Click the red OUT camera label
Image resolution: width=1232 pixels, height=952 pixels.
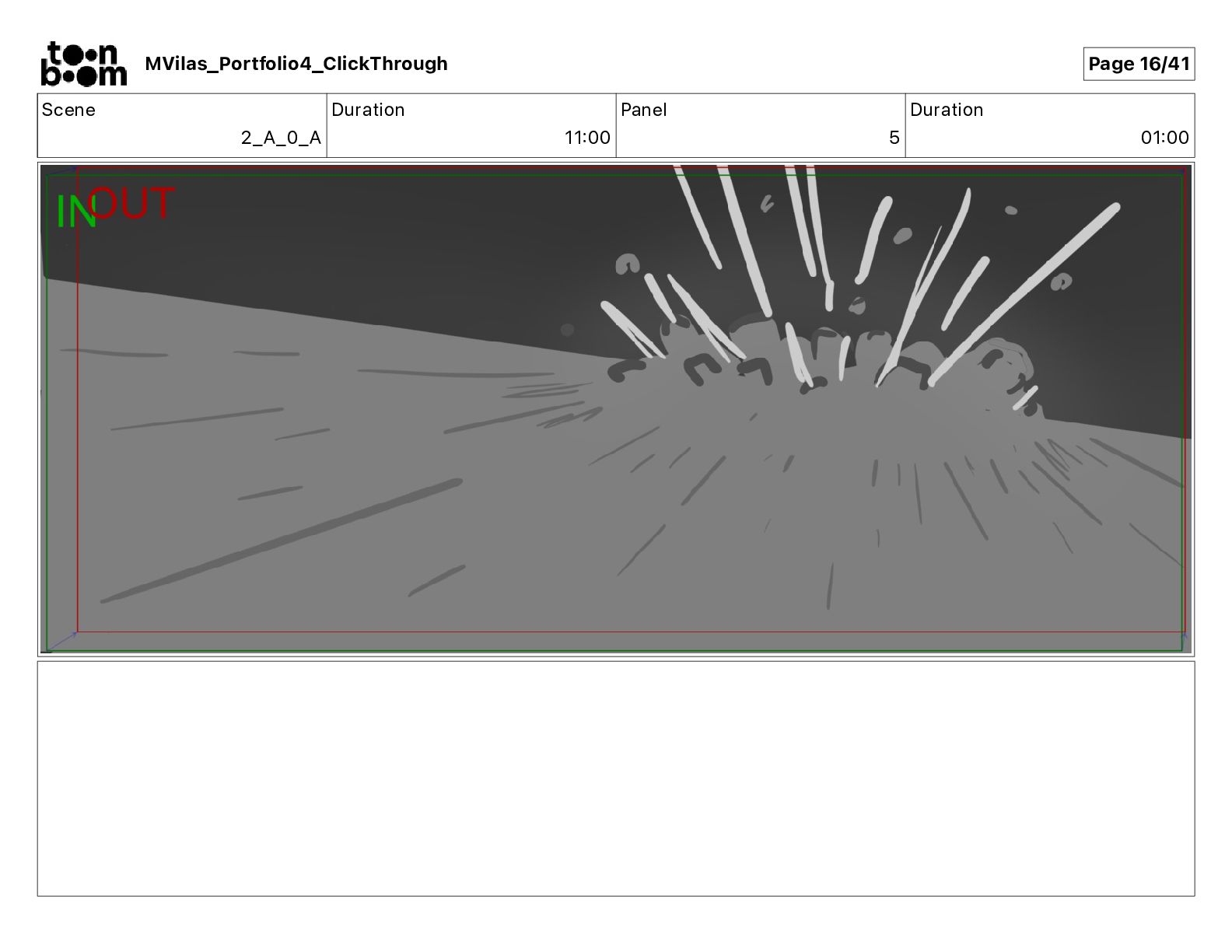[x=133, y=204]
